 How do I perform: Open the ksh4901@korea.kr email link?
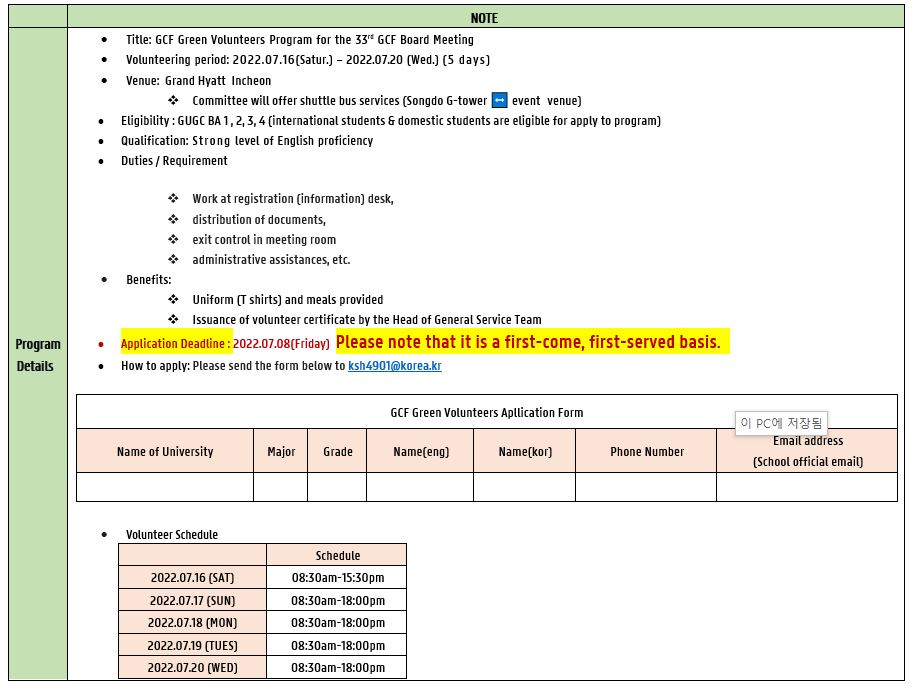395,366
